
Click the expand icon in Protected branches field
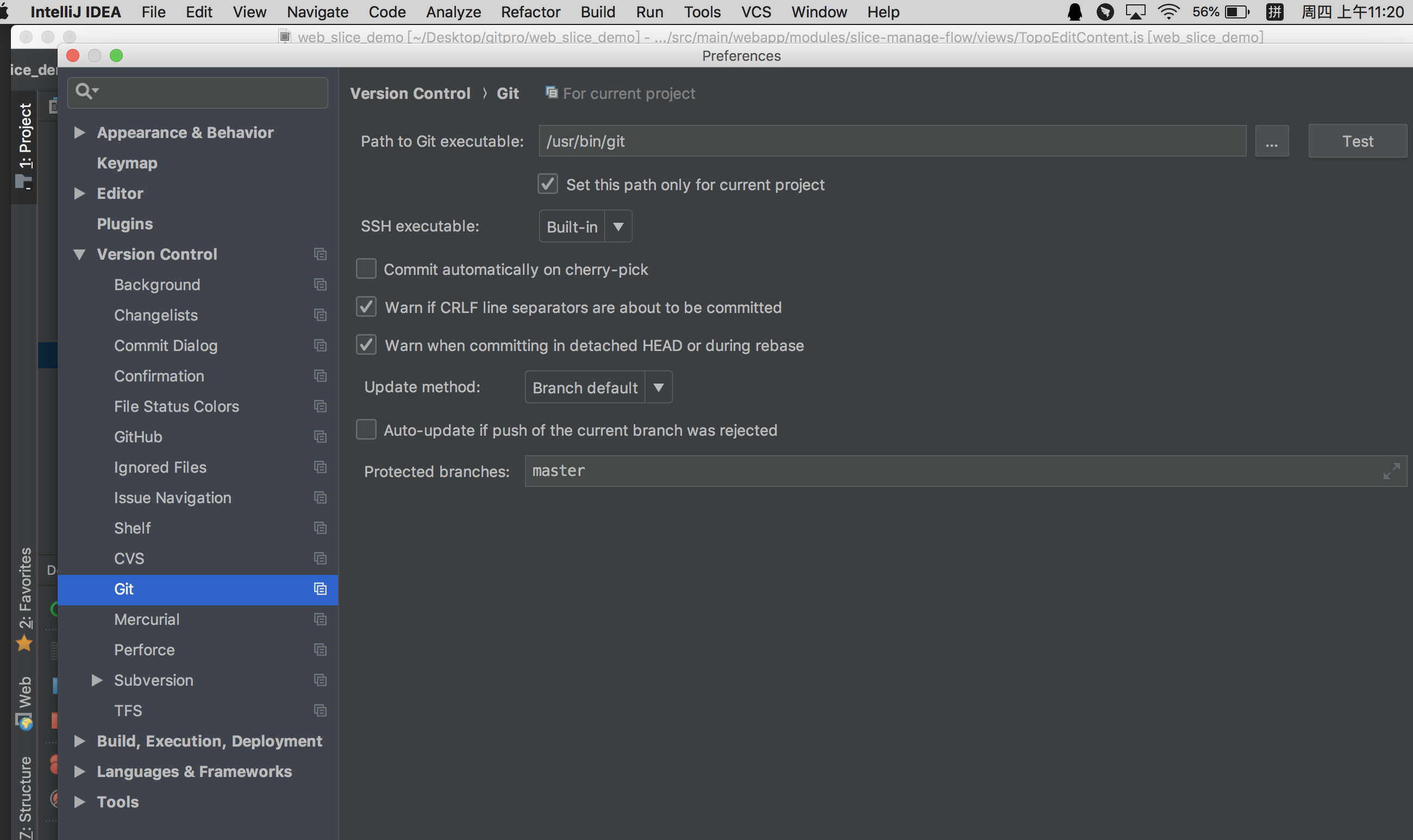[1391, 471]
